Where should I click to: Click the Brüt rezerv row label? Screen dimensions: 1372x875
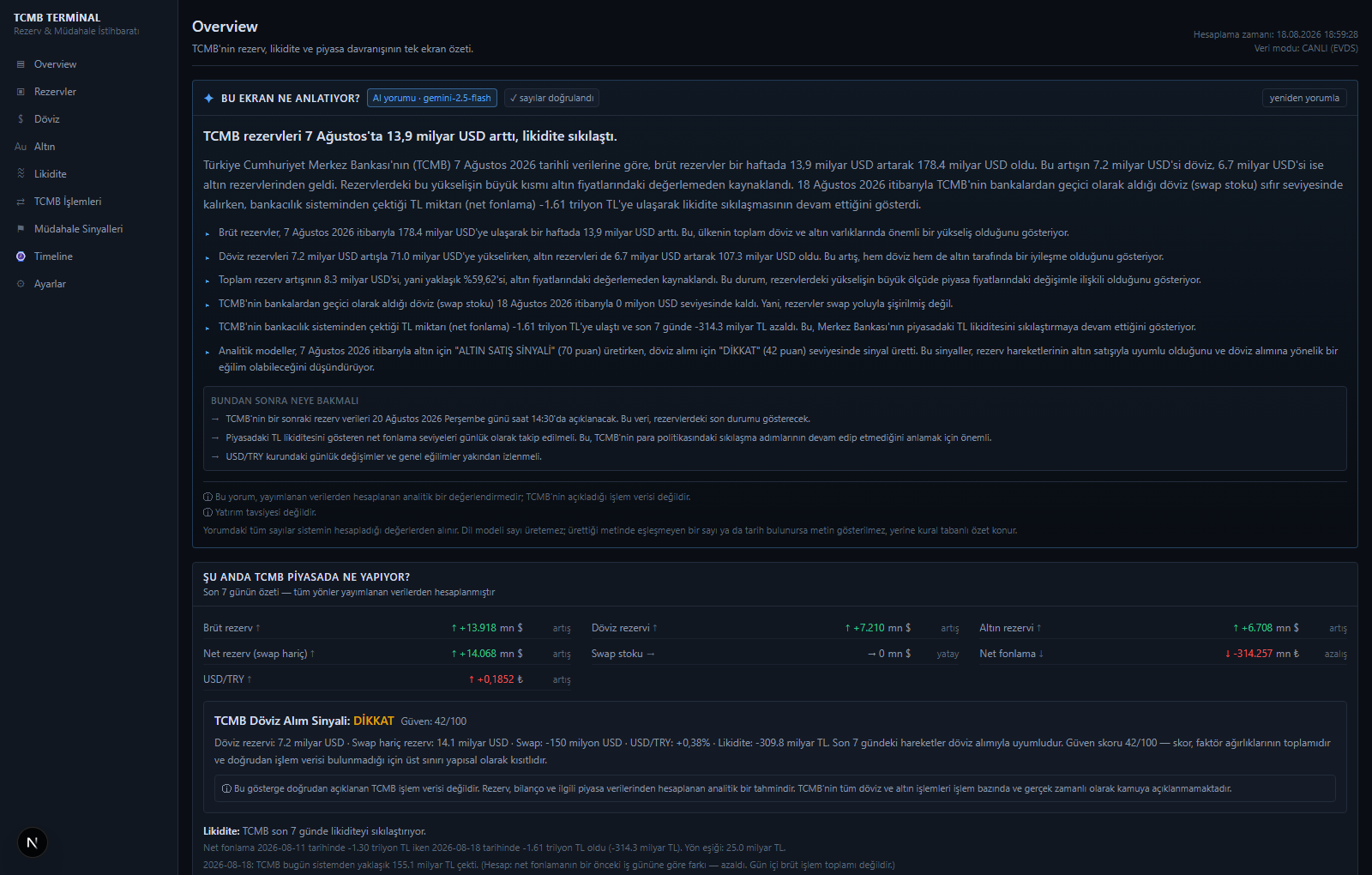point(232,628)
